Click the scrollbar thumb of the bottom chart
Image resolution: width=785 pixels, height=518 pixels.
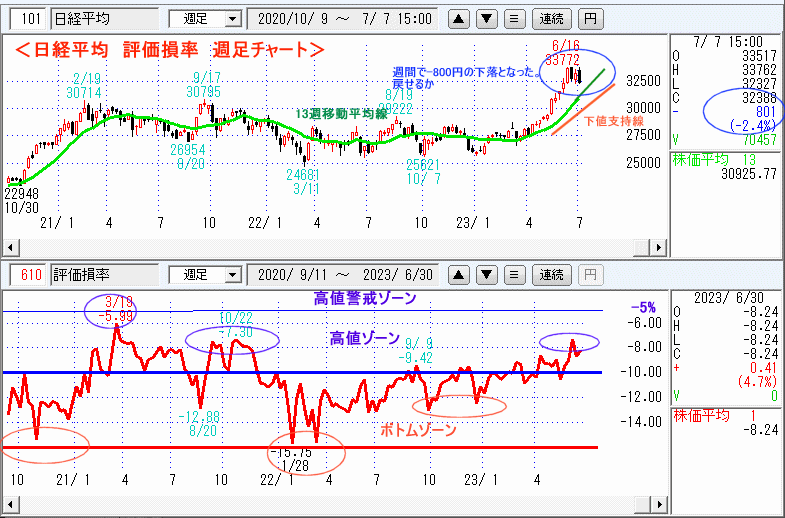(642, 504)
